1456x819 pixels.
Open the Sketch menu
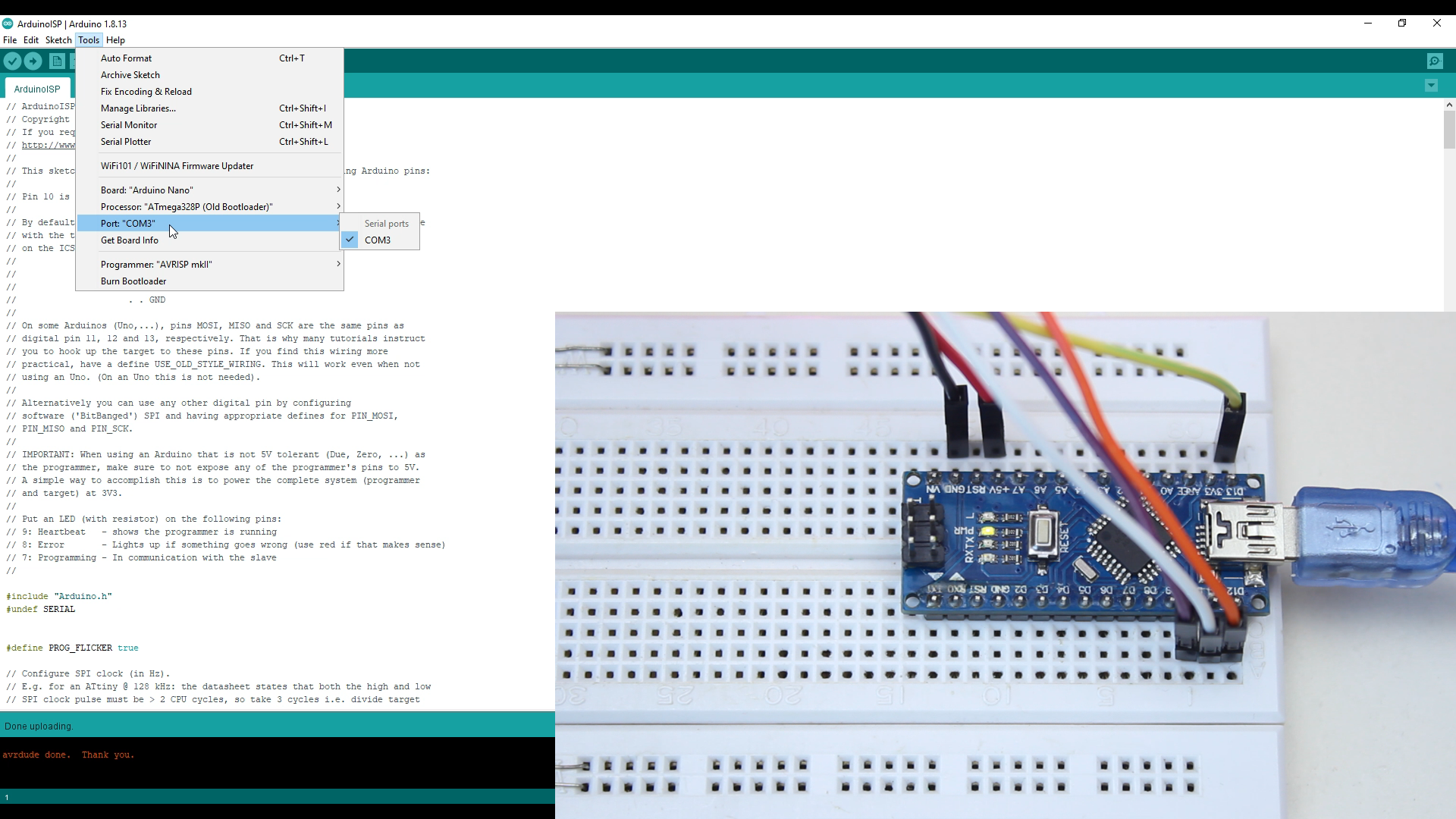58,40
